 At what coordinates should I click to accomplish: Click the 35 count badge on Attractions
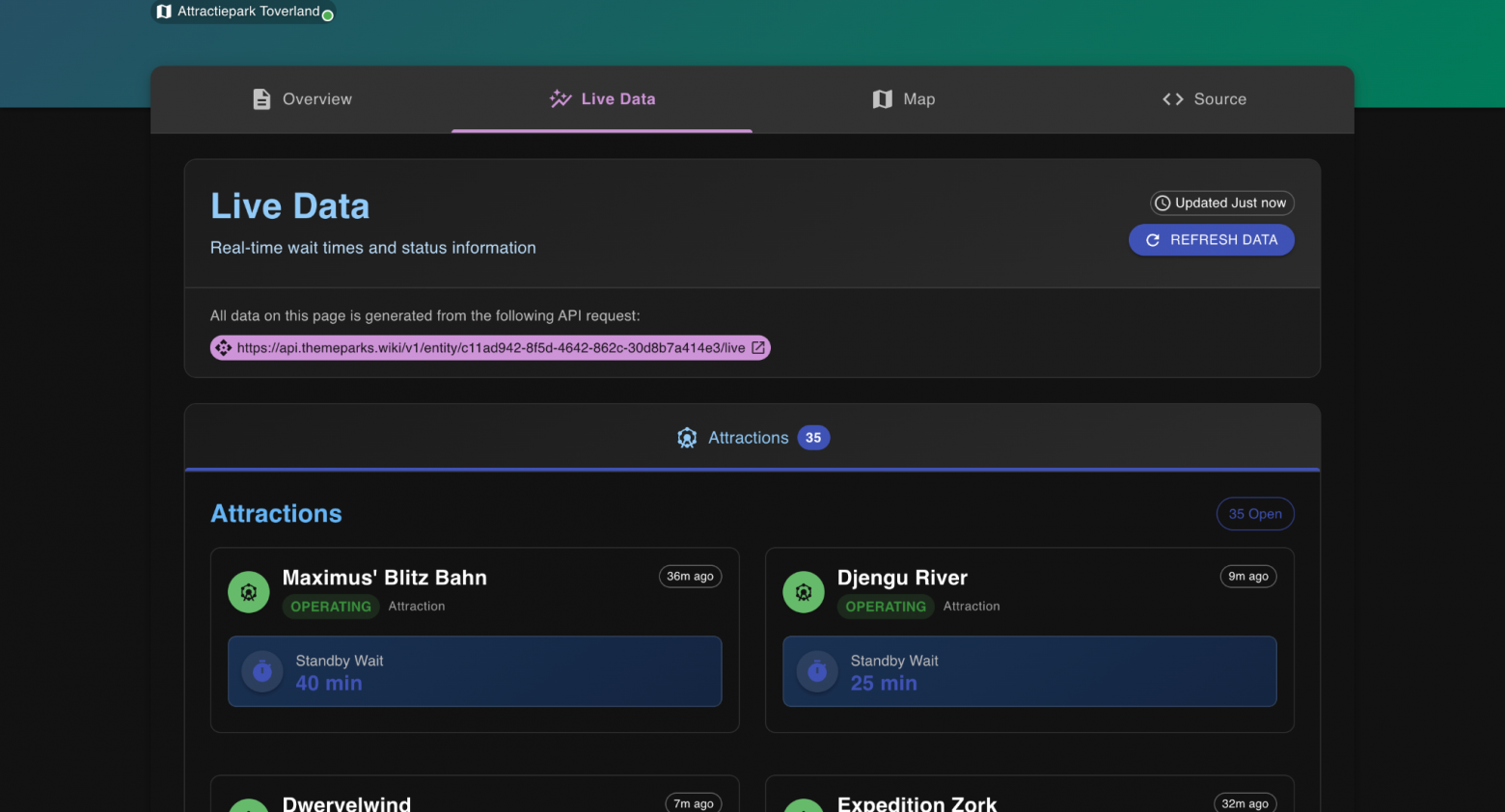(x=813, y=438)
